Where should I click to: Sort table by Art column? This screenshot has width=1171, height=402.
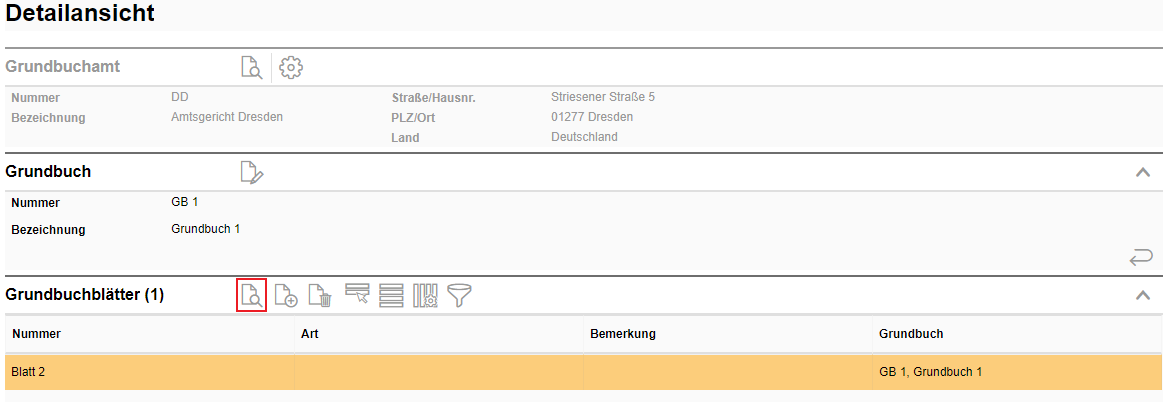click(x=310, y=334)
